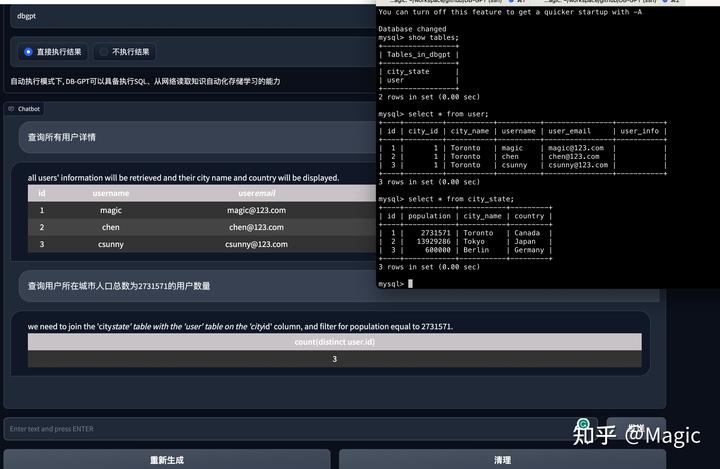Click the Chatbot label icon

click(11, 109)
